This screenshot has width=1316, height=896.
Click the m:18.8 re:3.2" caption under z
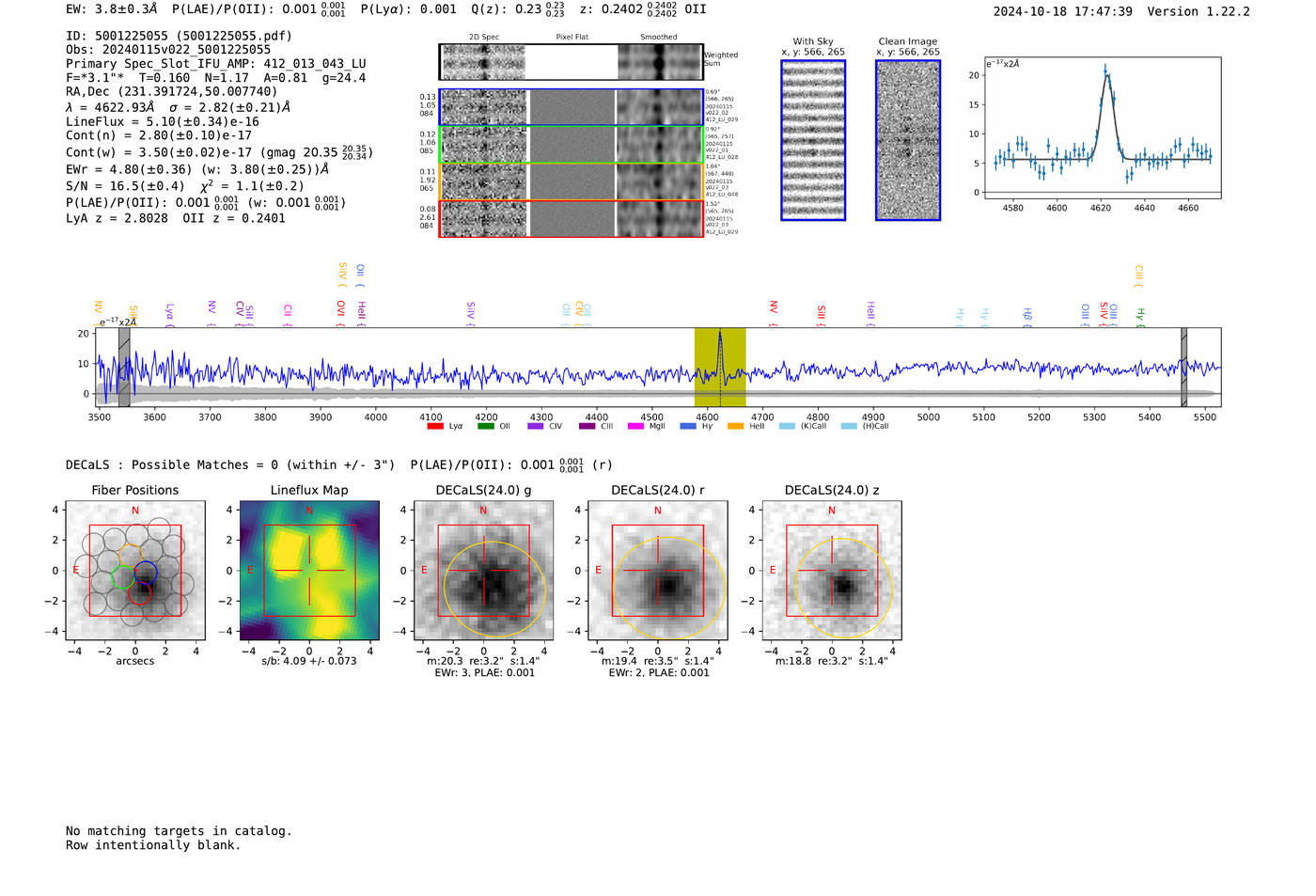point(831,661)
